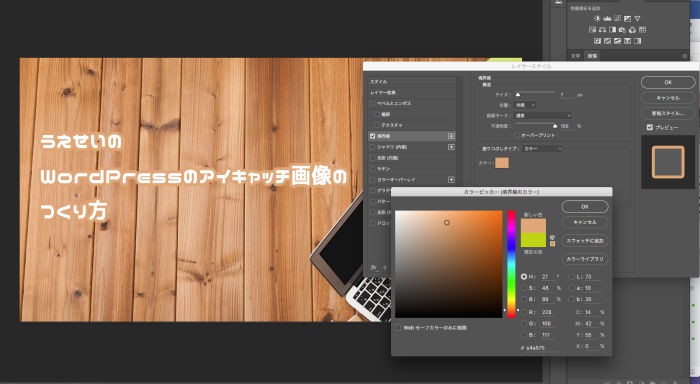Select the S radio button
This screenshot has width=700, height=384.
click(524, 288)
